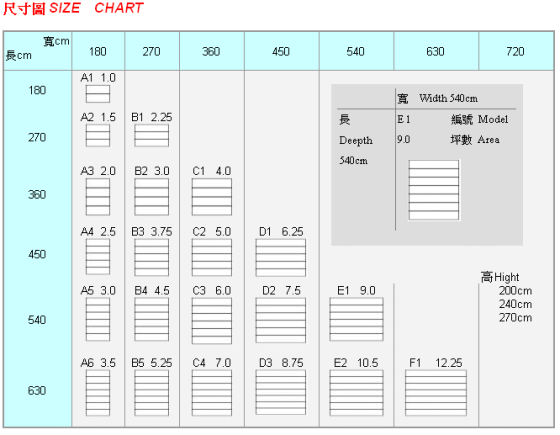This screenshot has width=560, height=435.
Task: Click the 720 width column header
Action: coord(515,52)
